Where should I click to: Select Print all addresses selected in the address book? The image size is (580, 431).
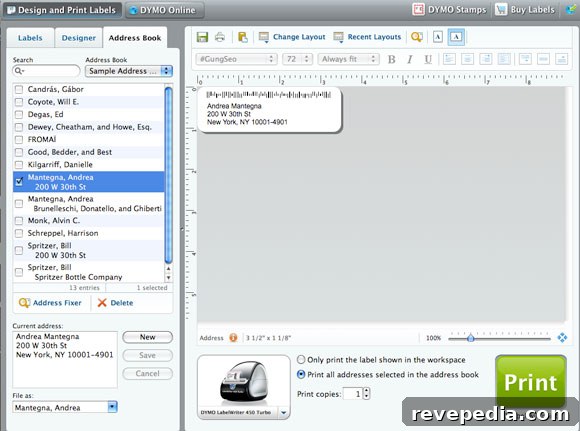click(x=301, y=374)
